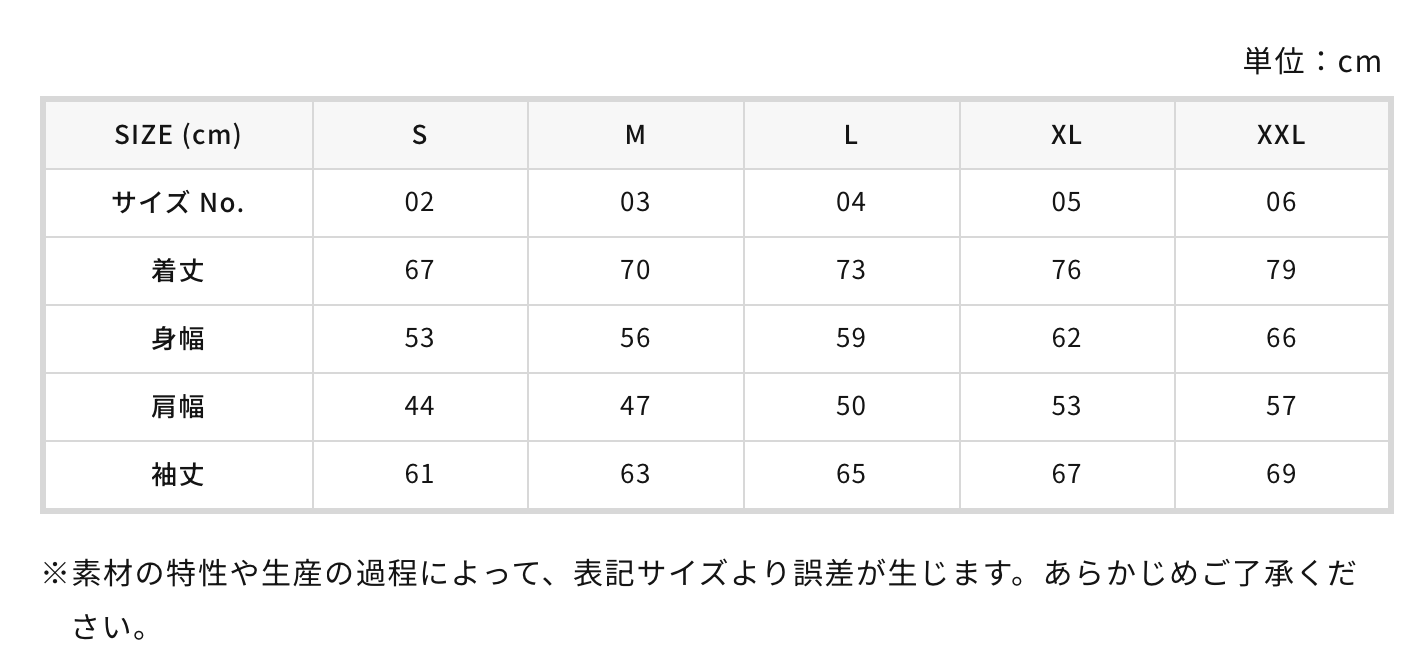Click the 身幅 row label
1426x668 pixels.
point(178,338)
